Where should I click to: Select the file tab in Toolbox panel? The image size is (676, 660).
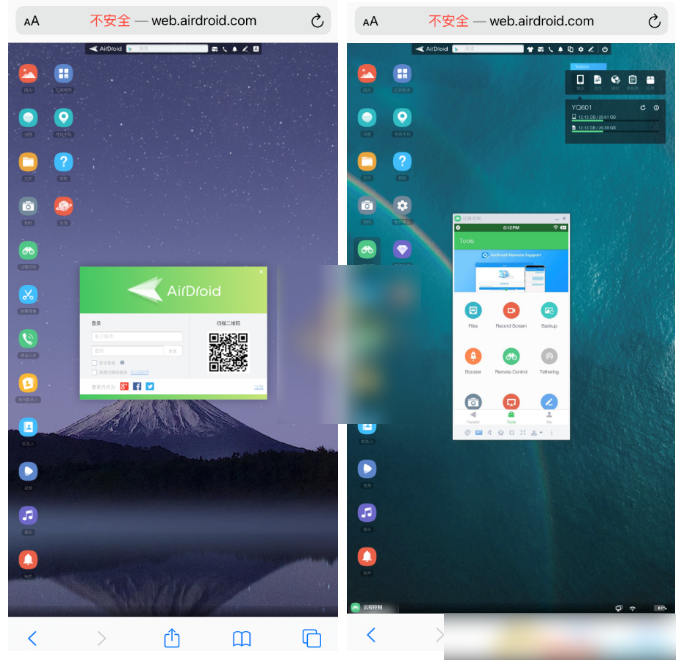click(598, 81)
